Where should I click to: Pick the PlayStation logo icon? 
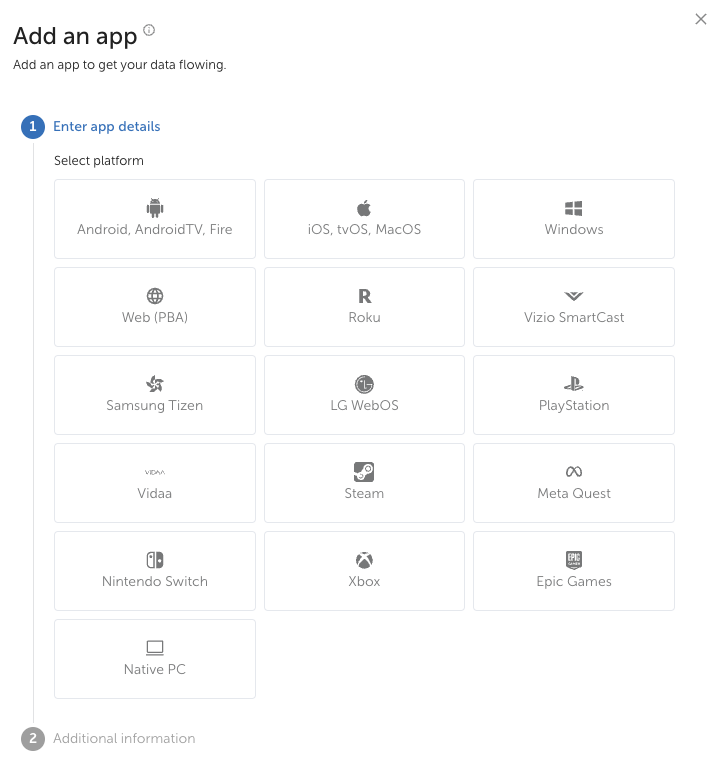point(574,384)
